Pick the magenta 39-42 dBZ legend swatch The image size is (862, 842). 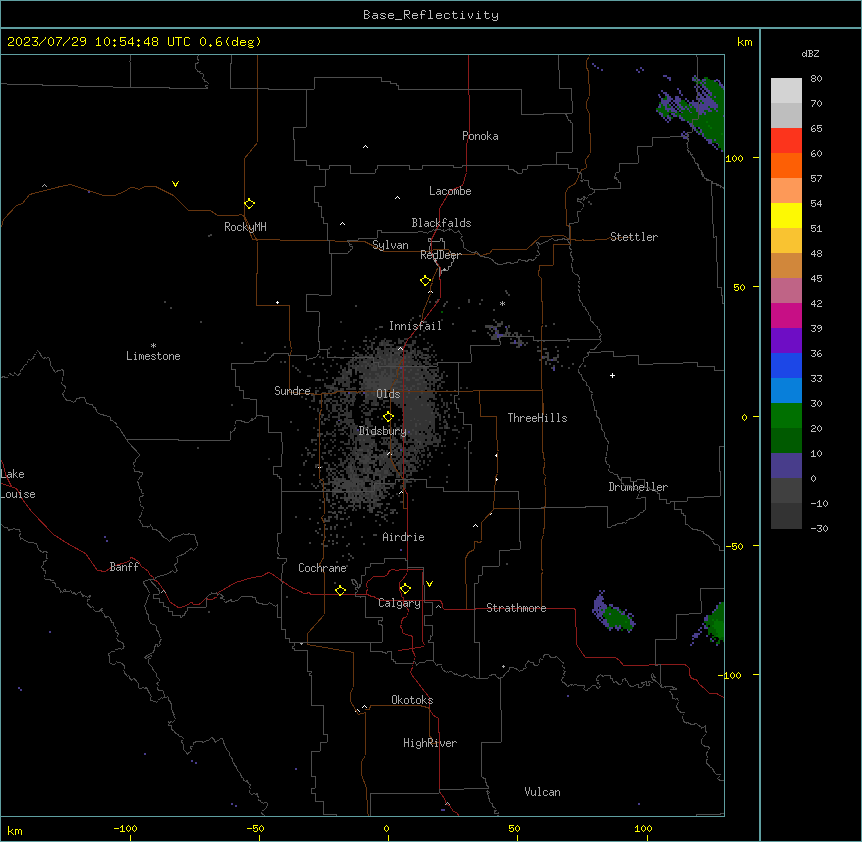coord(786,315)
